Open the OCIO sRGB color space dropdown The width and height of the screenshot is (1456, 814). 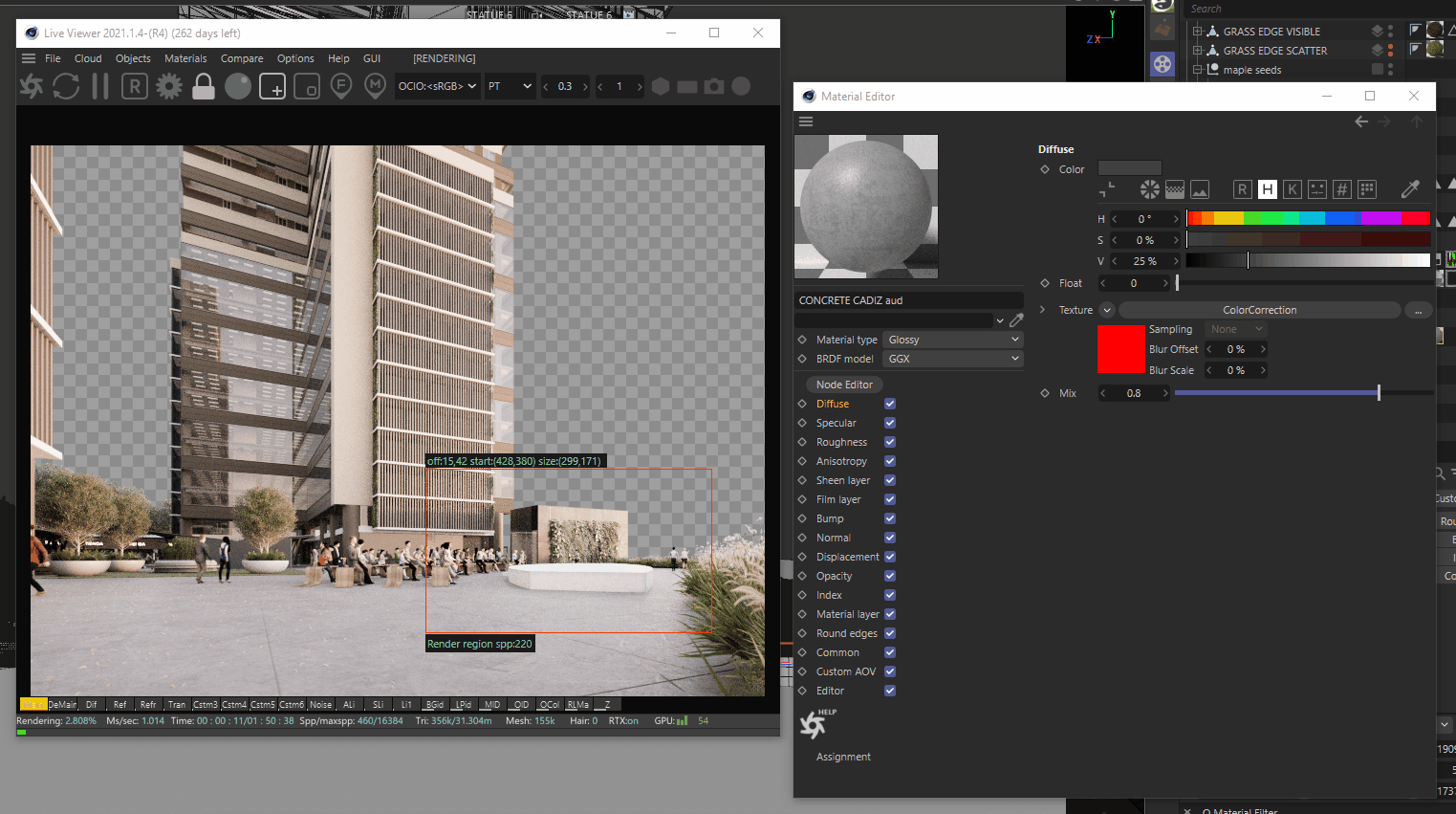(x=437, y=86)
